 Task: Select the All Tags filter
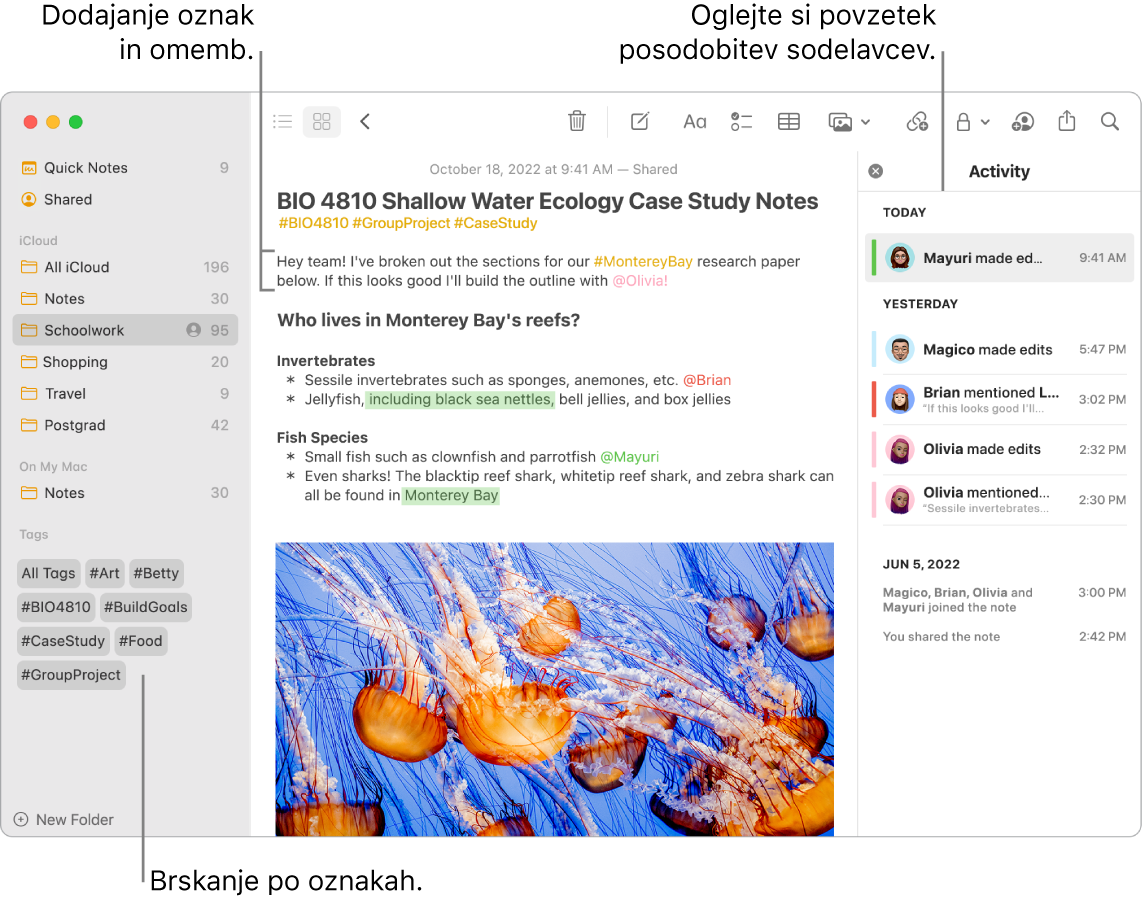[48, 574]
